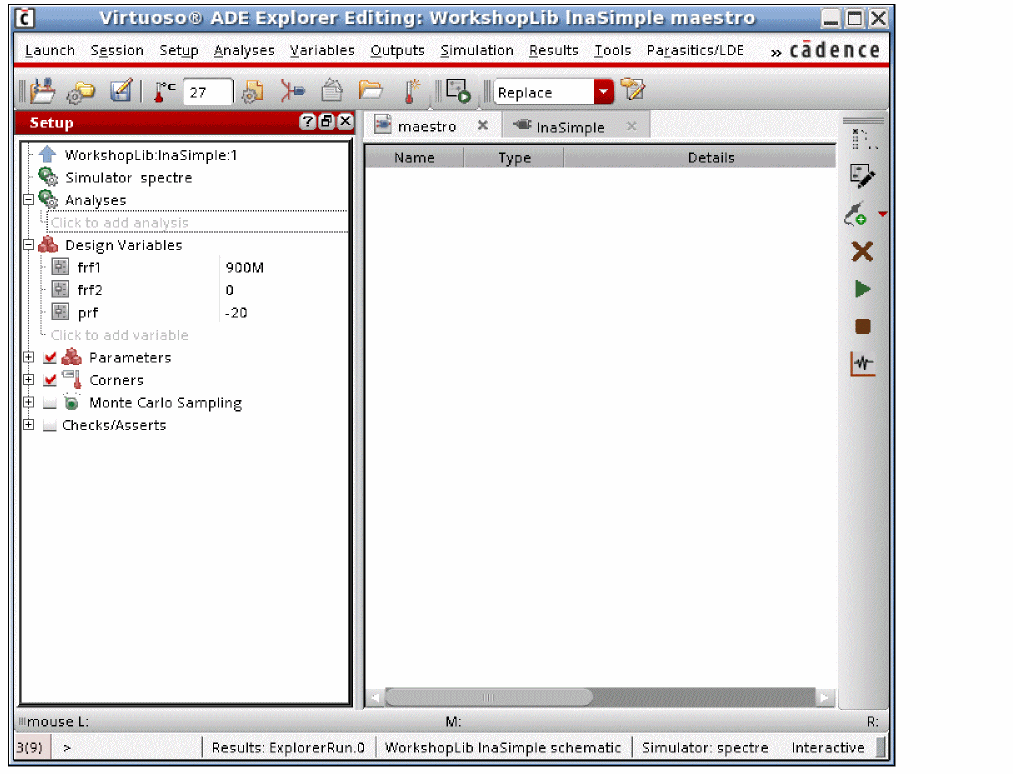Screen dimensions: 1013x774
Task: Enable the Monte Carlo Sampling checkbox
Action: pyautogui.click(x=50, y=403)
